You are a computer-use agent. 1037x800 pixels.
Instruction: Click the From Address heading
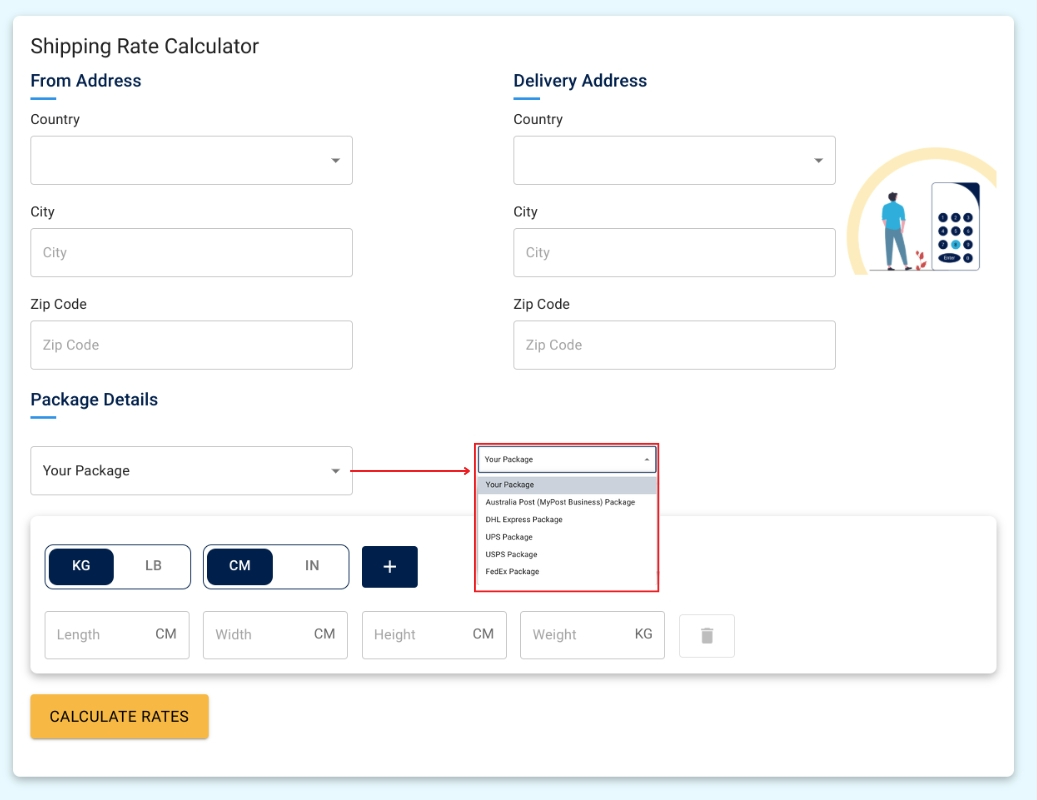[86, 81]
